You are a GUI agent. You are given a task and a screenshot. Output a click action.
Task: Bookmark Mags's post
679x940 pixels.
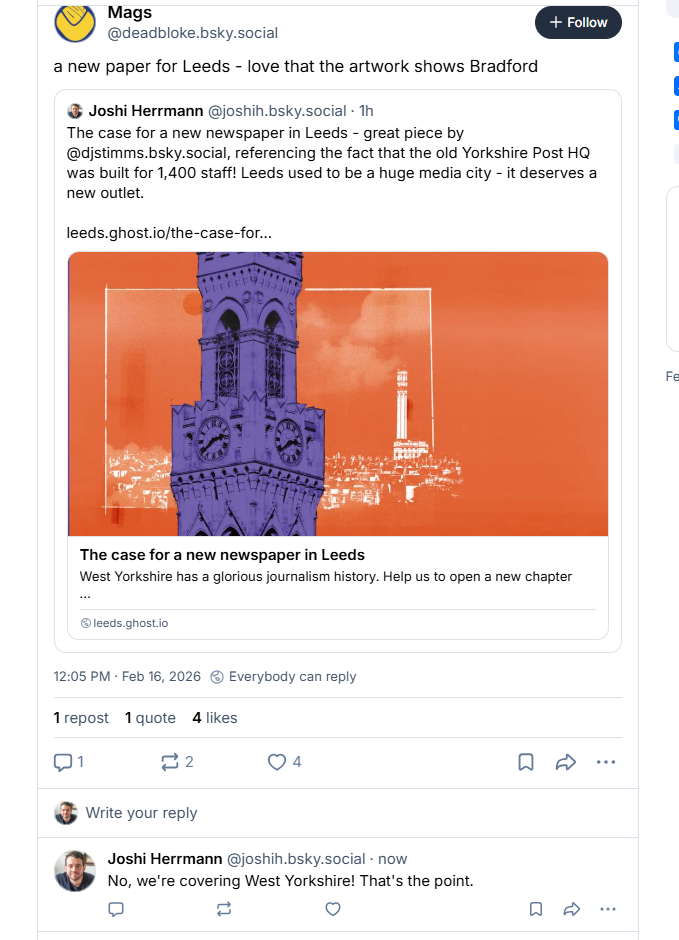(526, 762)
